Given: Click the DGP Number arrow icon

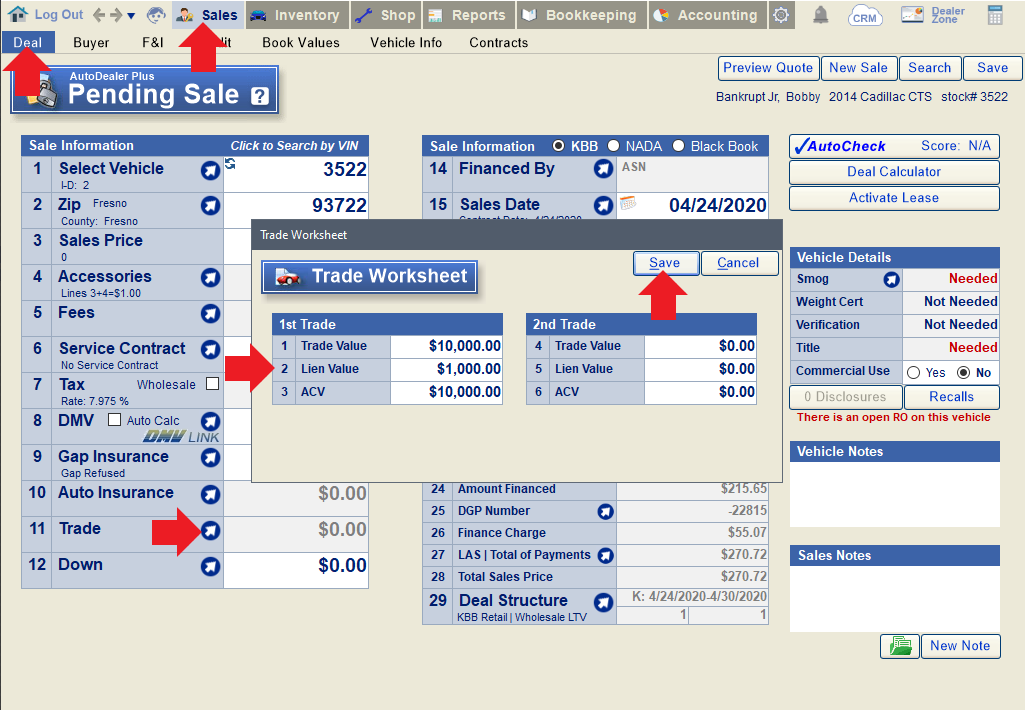Looking at the screenshot, I should point(605,512).
